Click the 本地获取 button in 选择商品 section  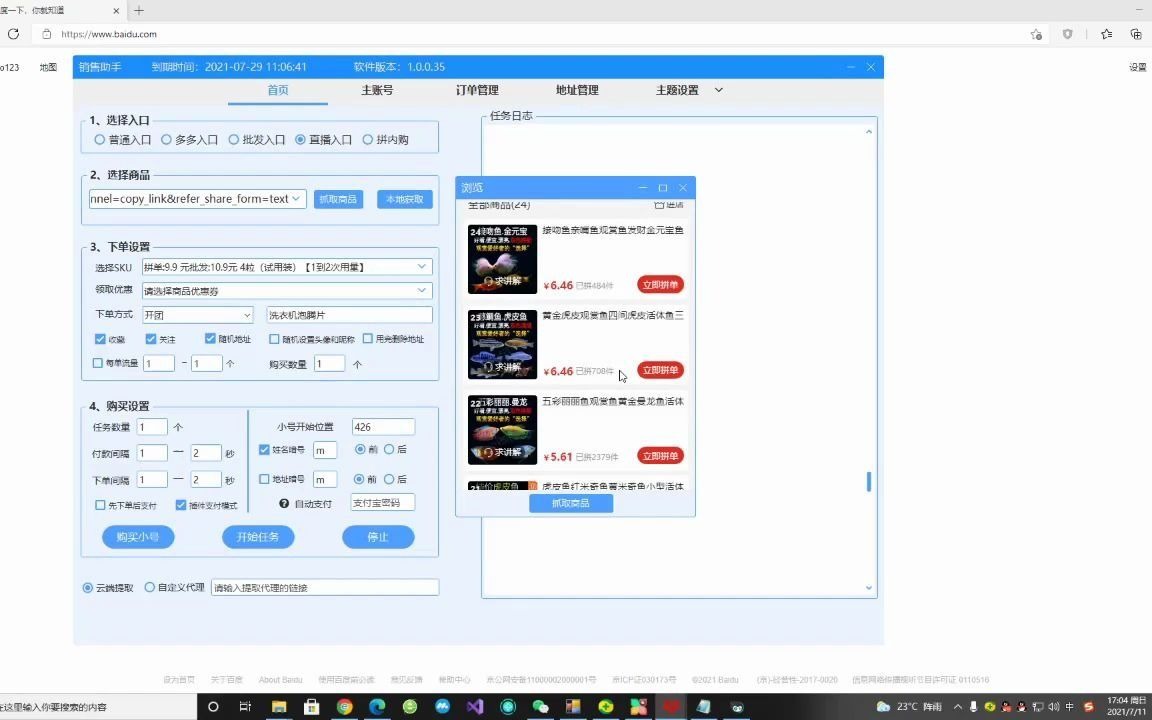click(403, 199)
